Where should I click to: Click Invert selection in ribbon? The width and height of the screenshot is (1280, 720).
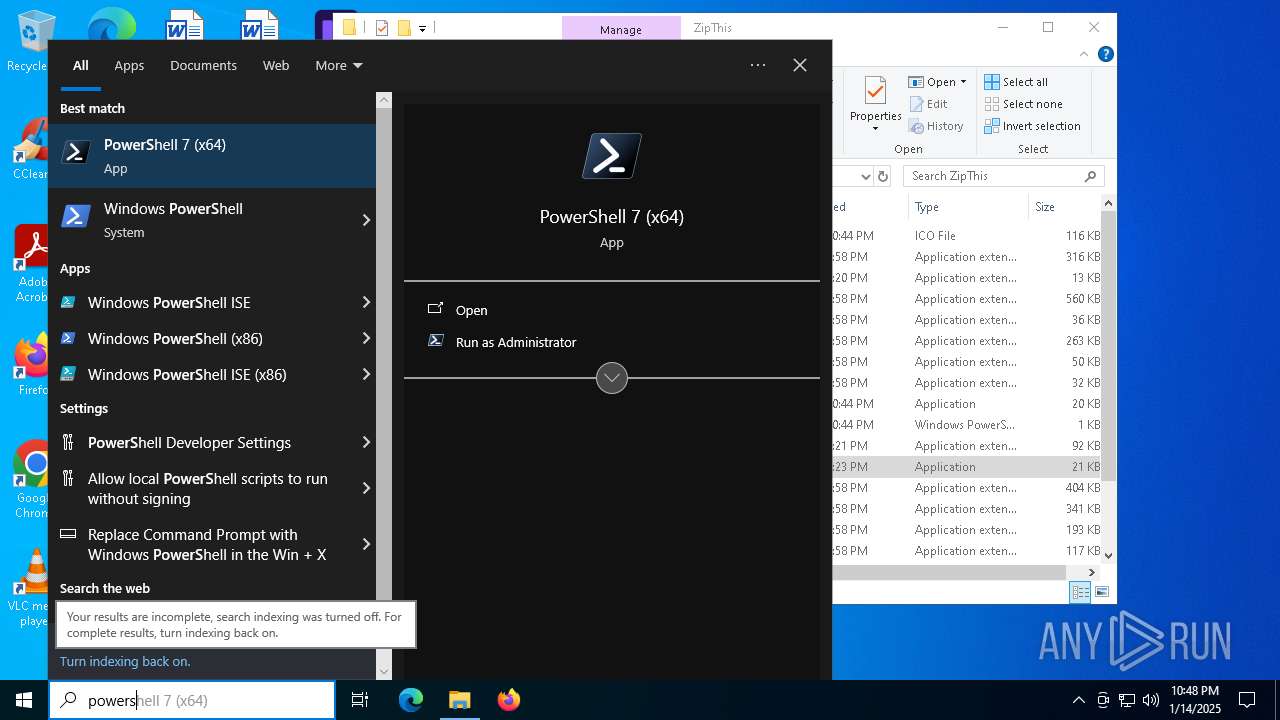point(1032,126)
